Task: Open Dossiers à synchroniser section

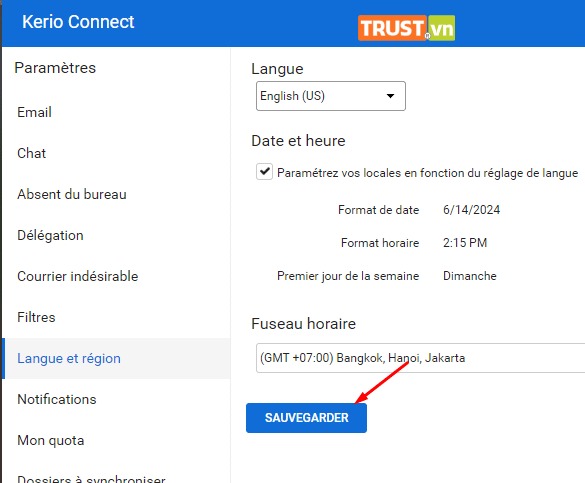Action: pos(91,479)
